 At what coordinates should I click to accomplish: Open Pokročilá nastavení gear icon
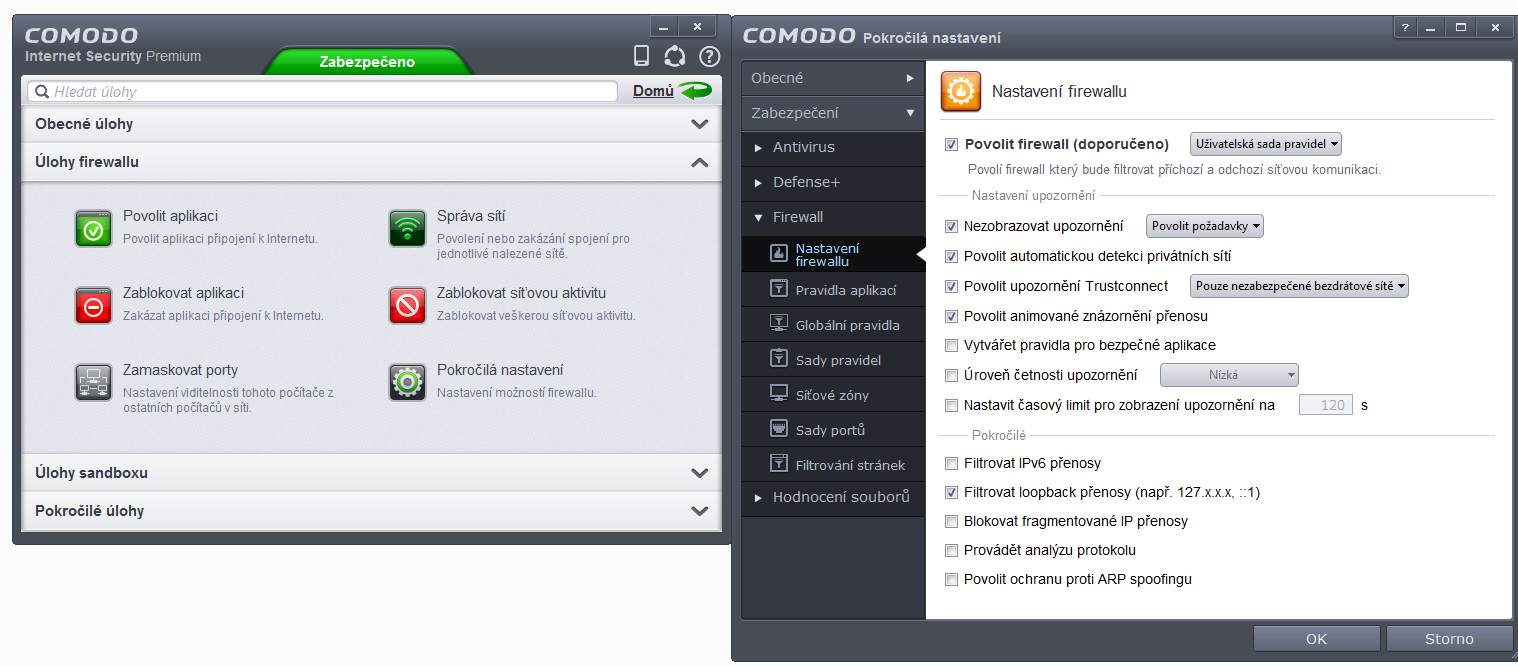click(407, 382)
